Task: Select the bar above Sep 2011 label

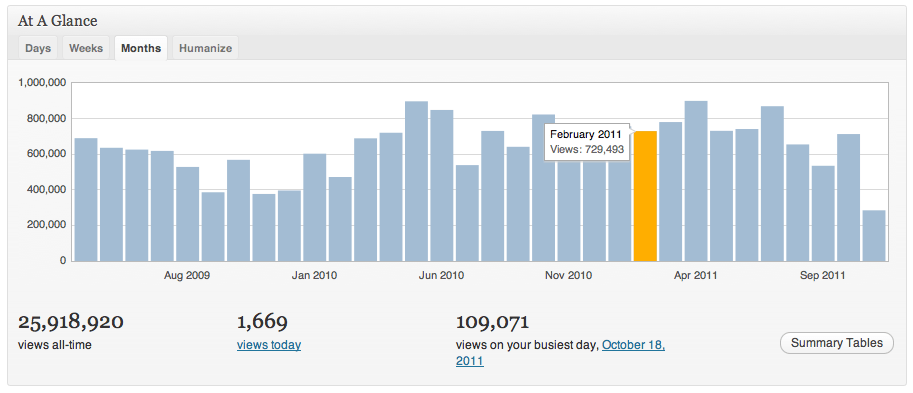Action: tap(823, 214)
